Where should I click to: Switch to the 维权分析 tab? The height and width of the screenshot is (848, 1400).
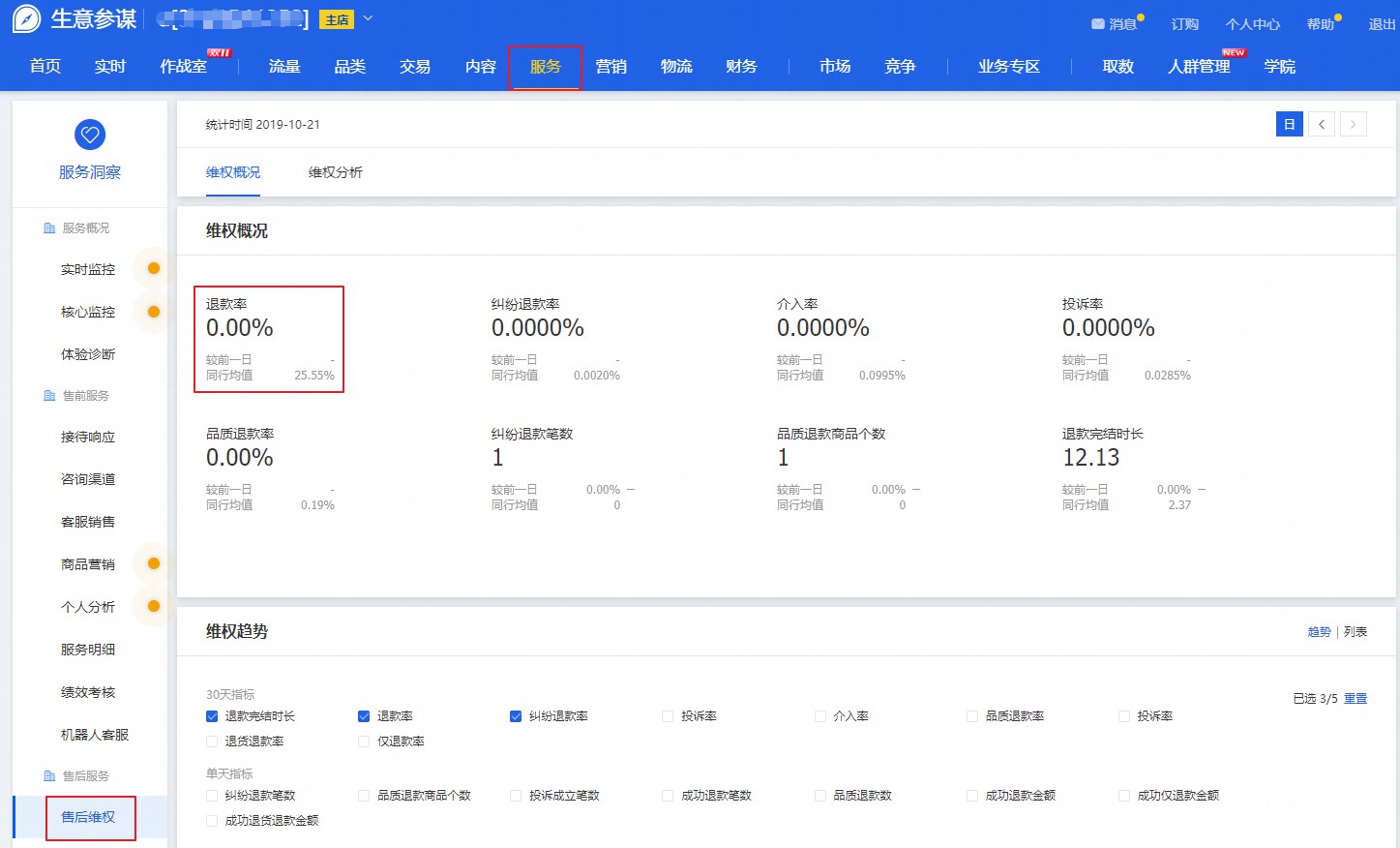[x=335, y=172]
